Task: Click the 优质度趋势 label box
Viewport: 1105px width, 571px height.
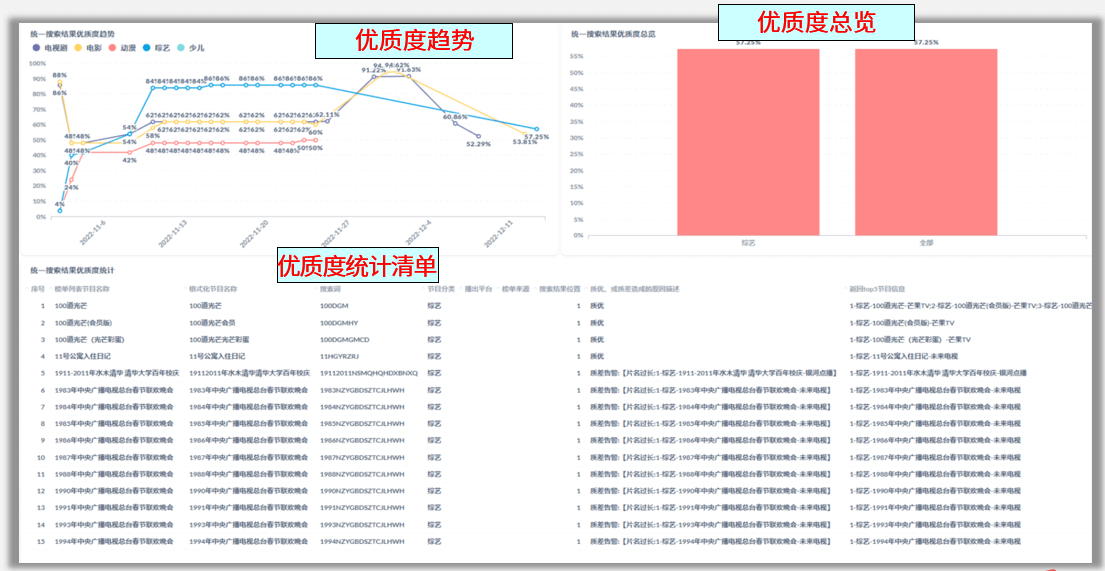Action: click(414, 41)
